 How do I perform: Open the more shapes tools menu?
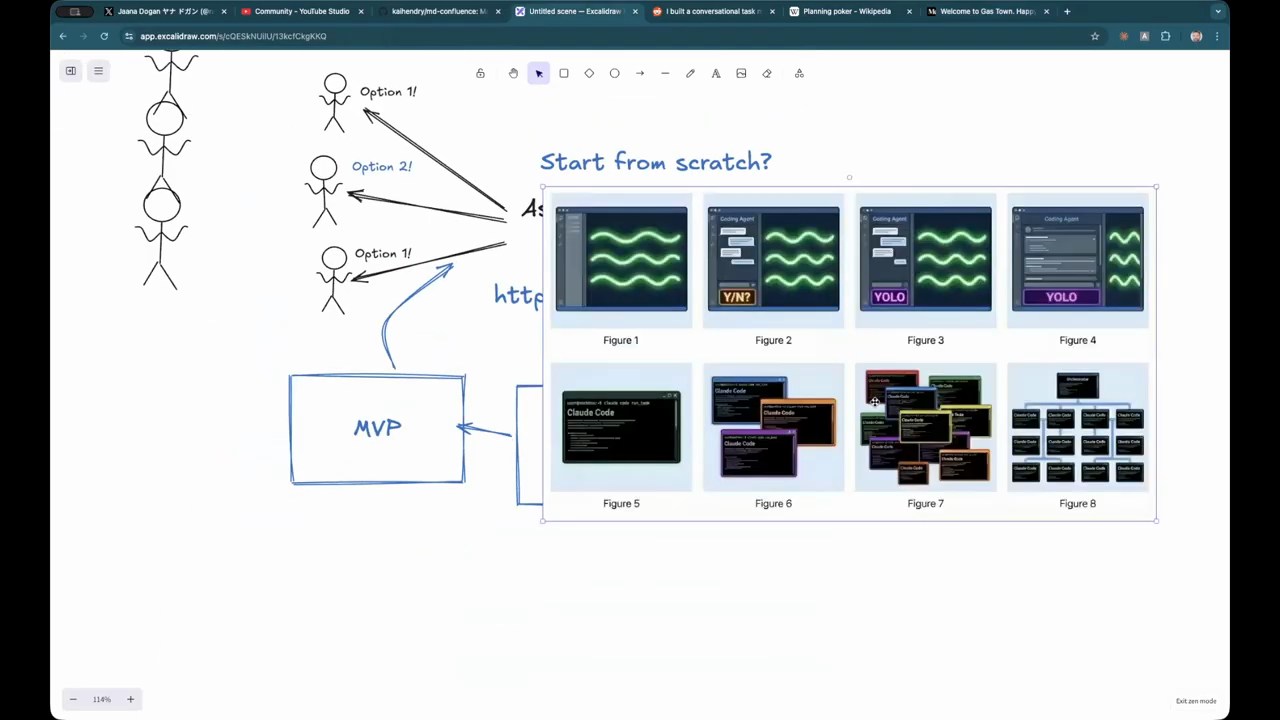(799, 73)
